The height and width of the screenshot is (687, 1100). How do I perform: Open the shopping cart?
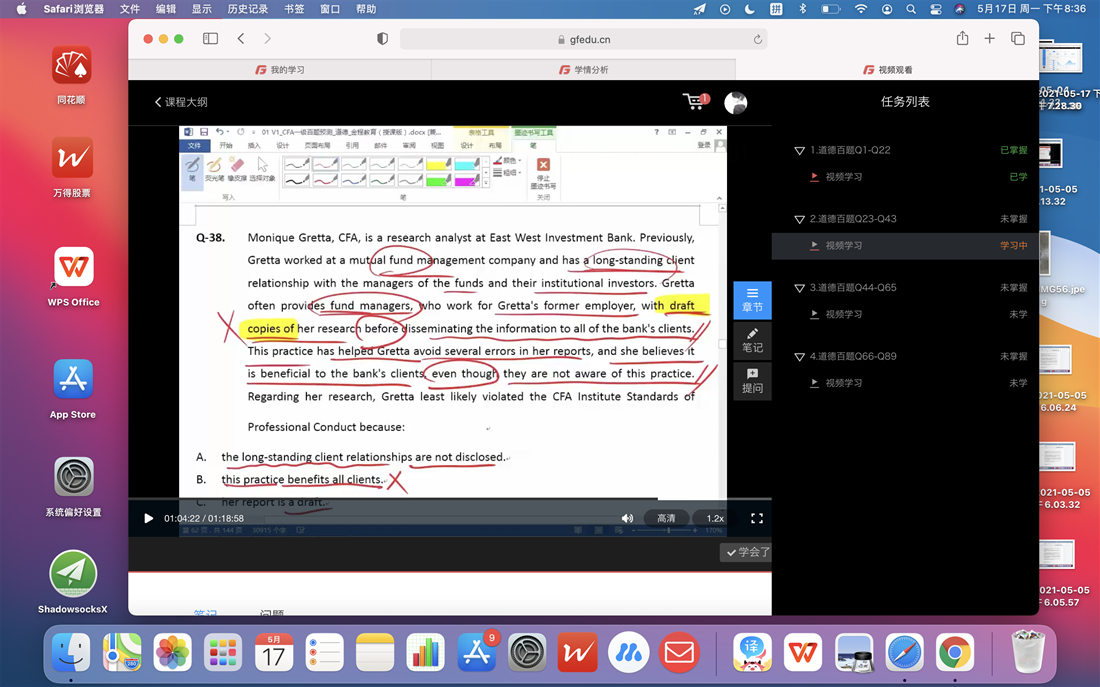coord(696,102)
